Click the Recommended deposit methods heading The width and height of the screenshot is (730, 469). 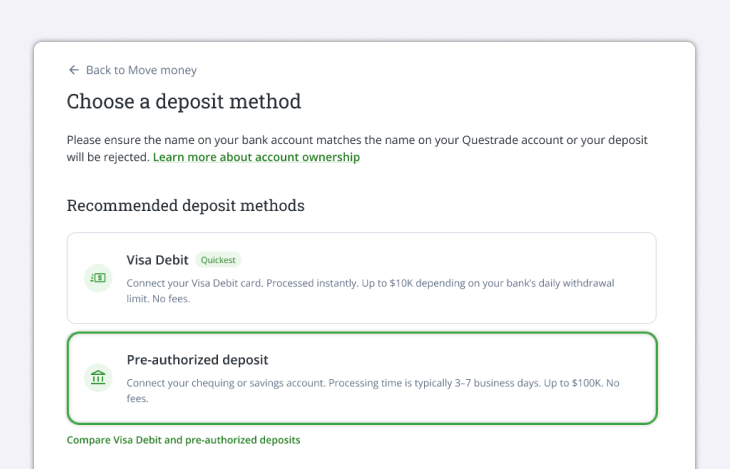click(x=185, y=205)
